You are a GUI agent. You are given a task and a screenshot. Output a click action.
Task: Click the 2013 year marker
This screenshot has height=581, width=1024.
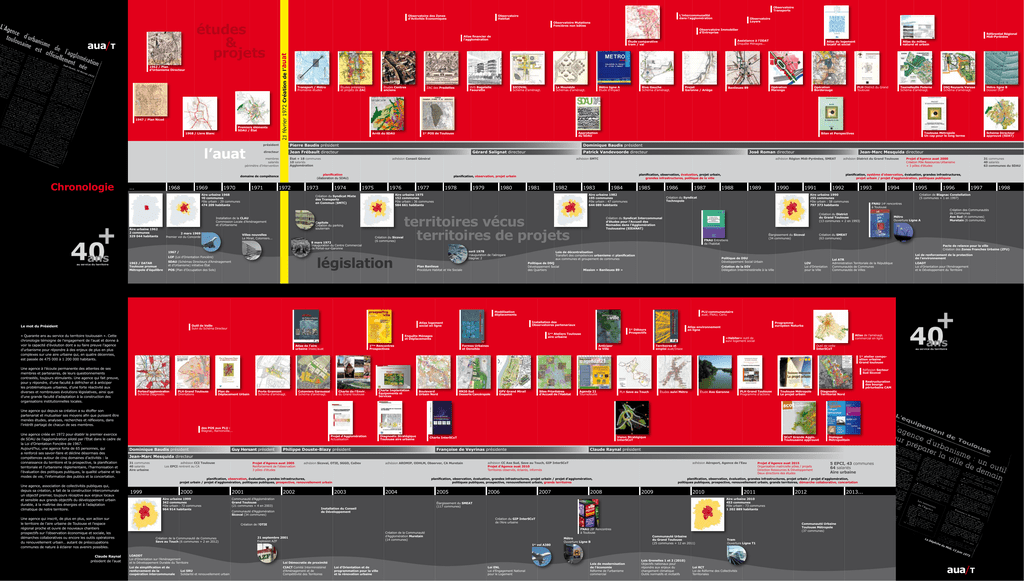tap(854, 492)
